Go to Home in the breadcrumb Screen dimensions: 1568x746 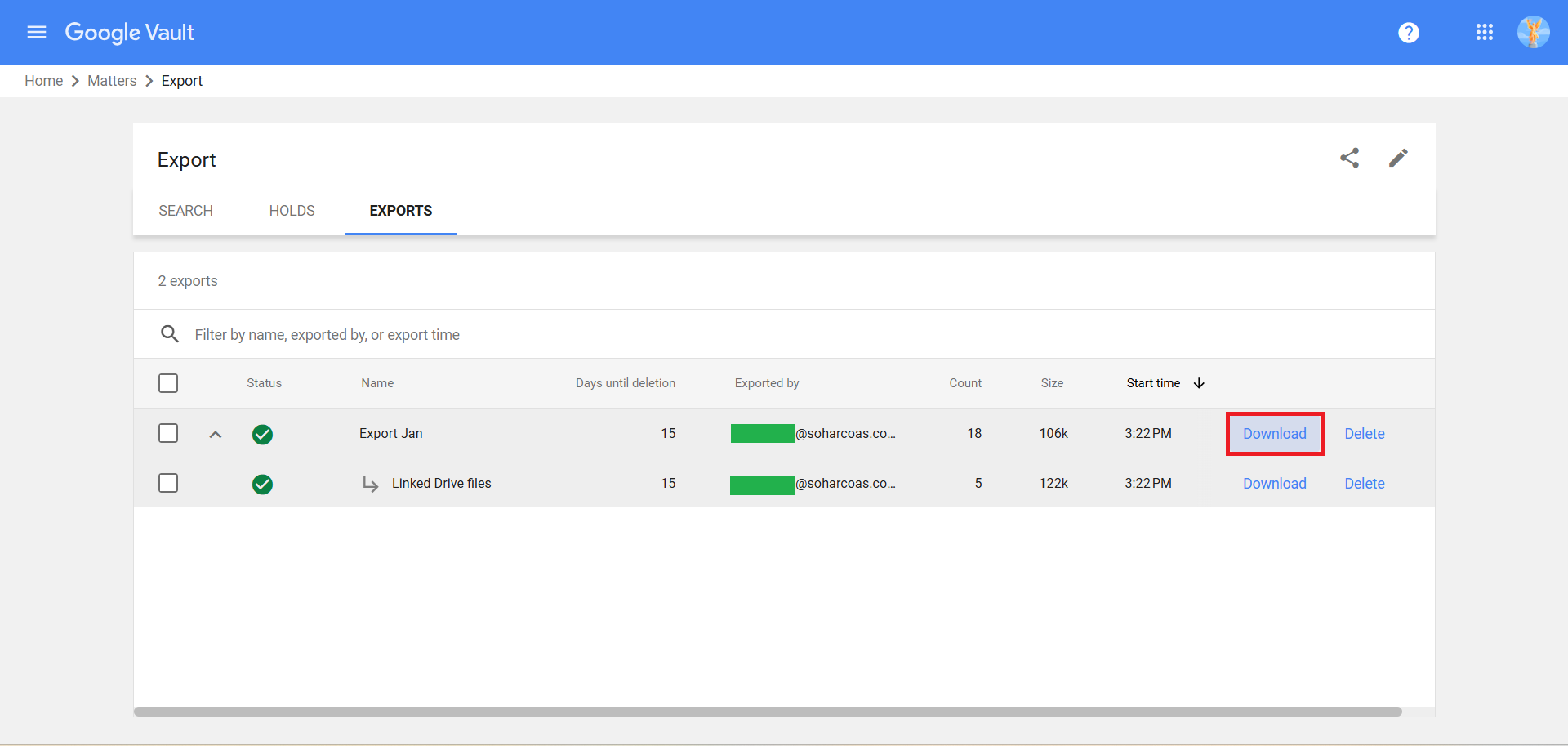click(x=43, y=81)
